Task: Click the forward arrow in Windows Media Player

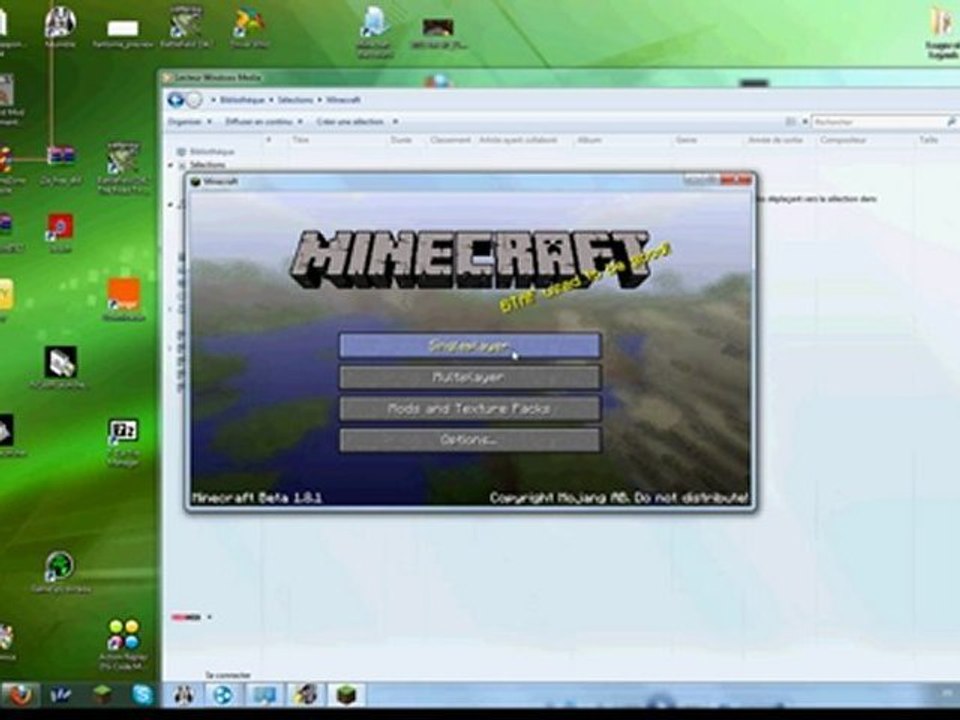Action: click(x=193, y=100)
